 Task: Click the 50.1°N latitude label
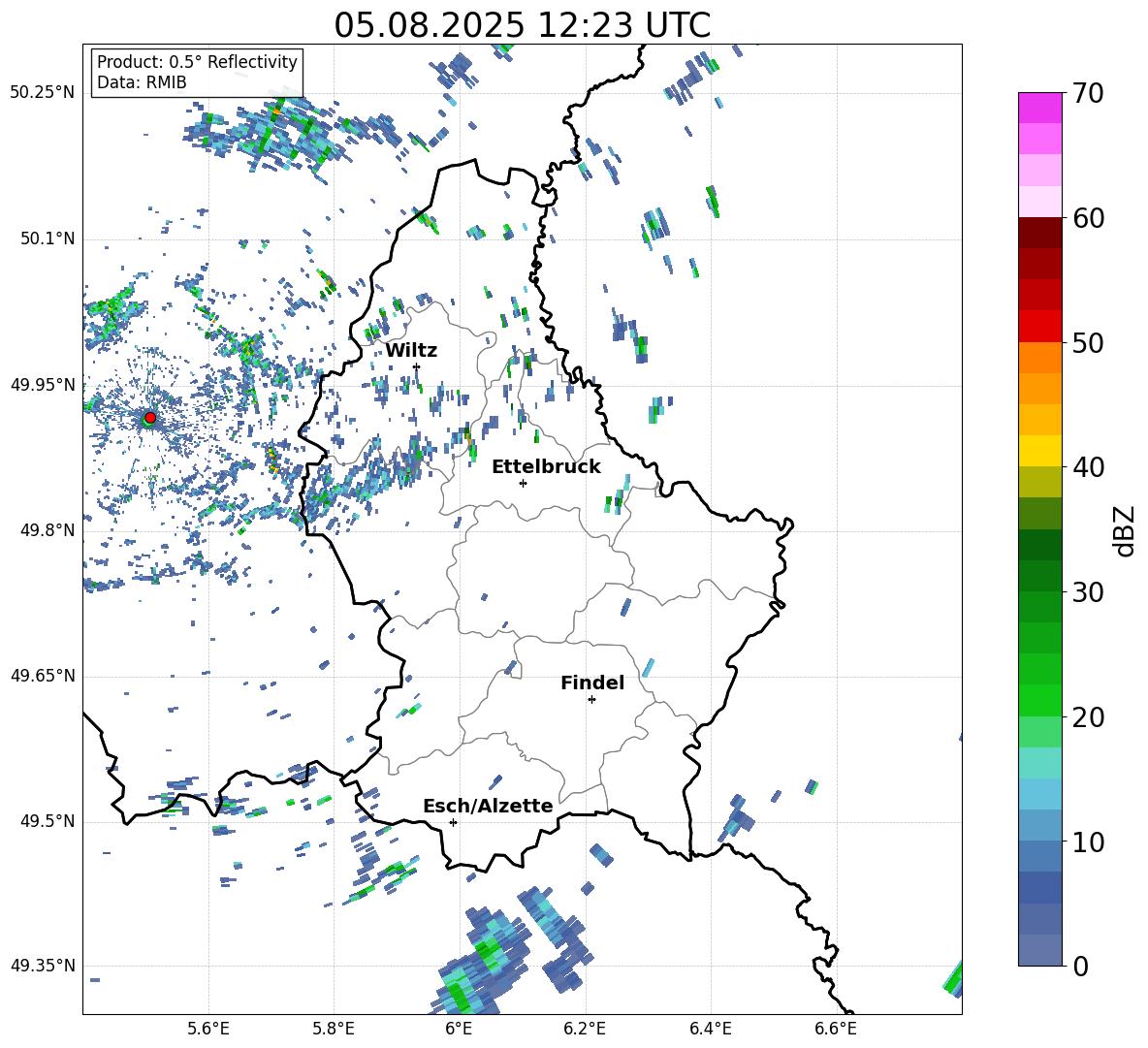click(48, 239)
